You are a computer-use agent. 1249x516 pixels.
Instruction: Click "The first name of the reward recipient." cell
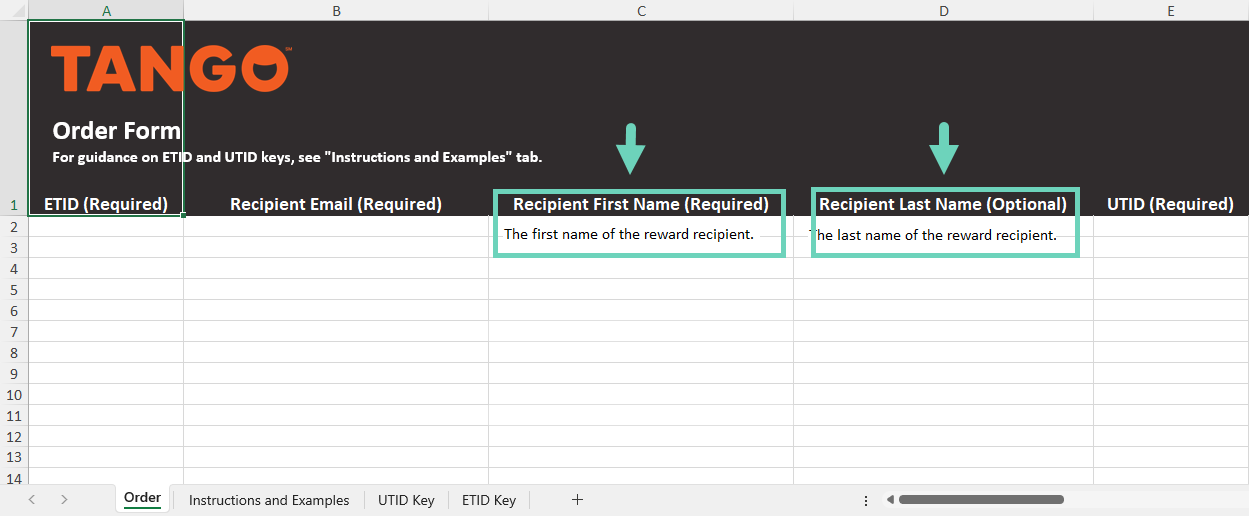click(x=629, y=235)
